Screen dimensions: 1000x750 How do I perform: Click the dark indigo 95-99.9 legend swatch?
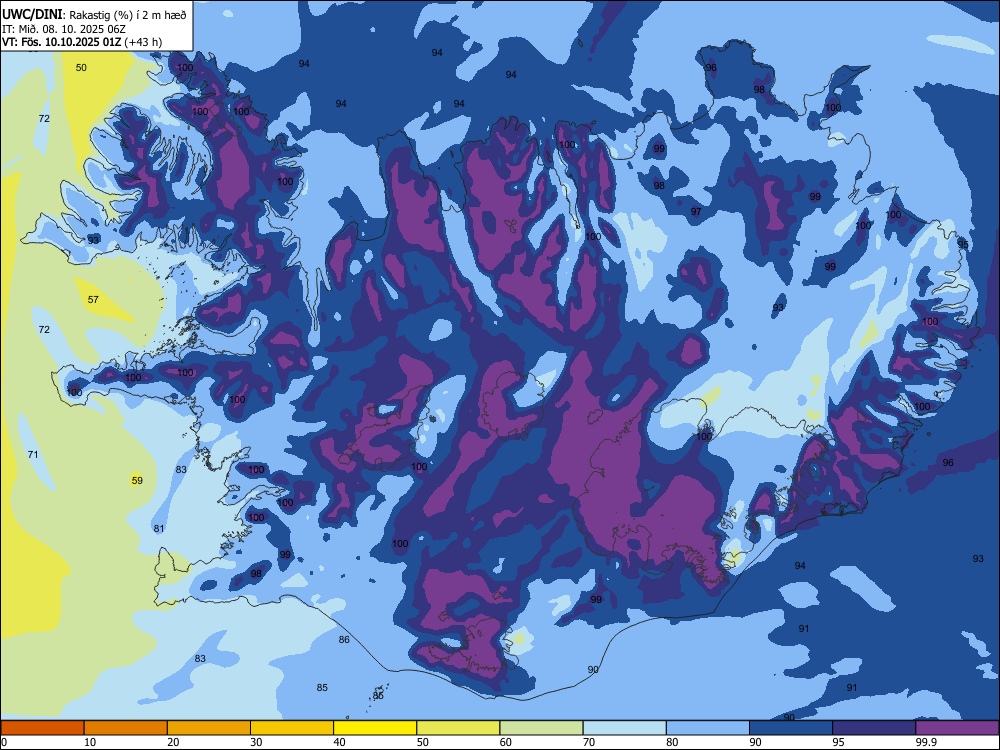point(874,728)
